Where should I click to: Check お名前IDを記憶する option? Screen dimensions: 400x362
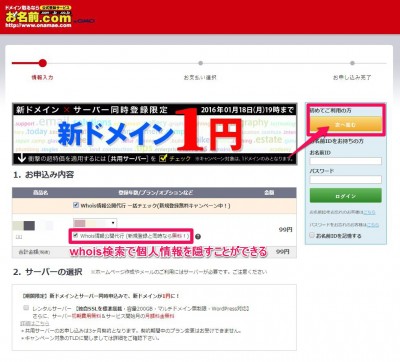pyautogui.click(x=312, y=235)
